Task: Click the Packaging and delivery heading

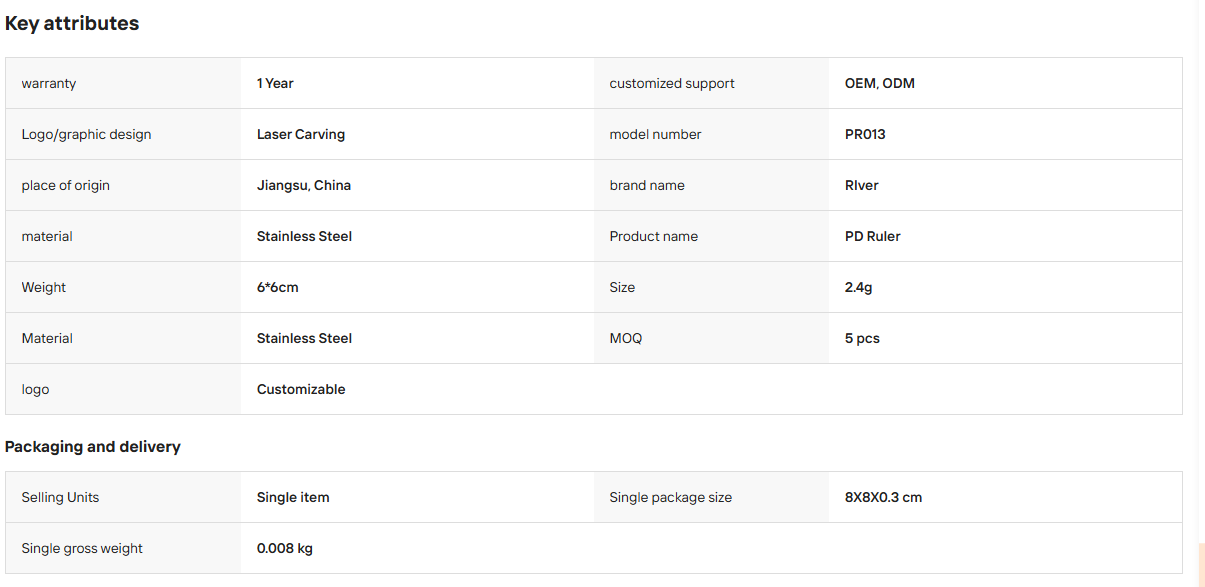Action: pyautogui.click(x=93, y=446)
